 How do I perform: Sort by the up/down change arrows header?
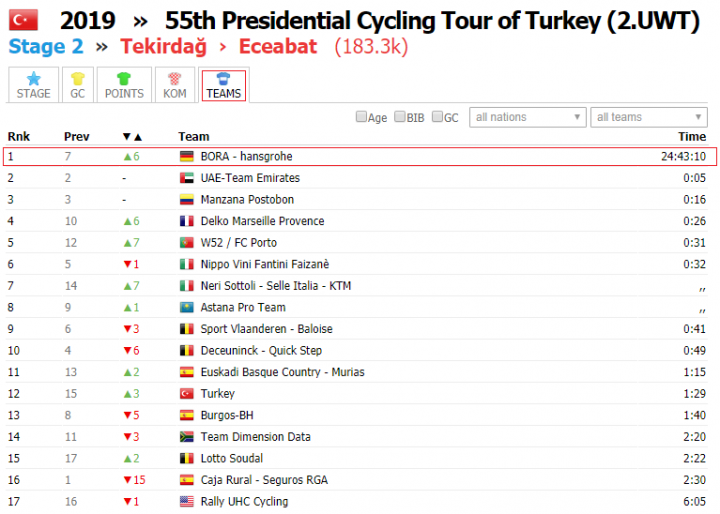(133, 136)
